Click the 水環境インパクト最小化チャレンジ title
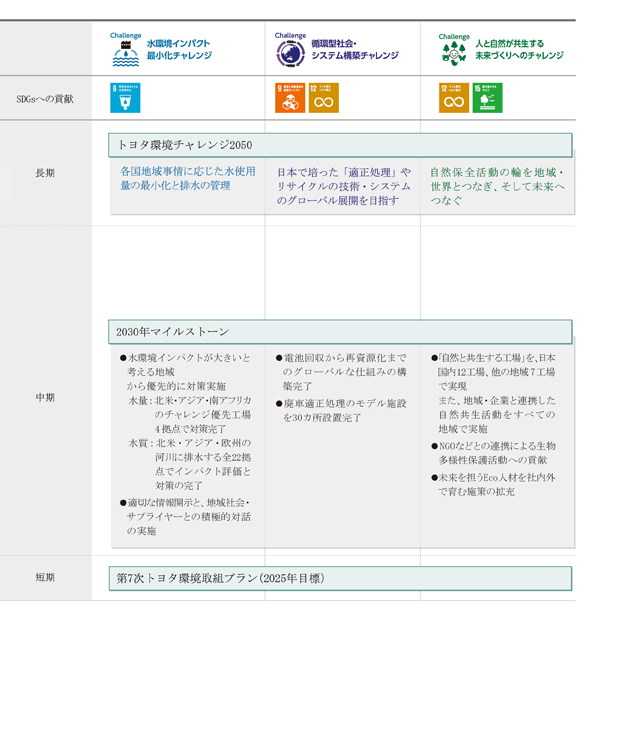640x732 pixels. tap(179, 49)
